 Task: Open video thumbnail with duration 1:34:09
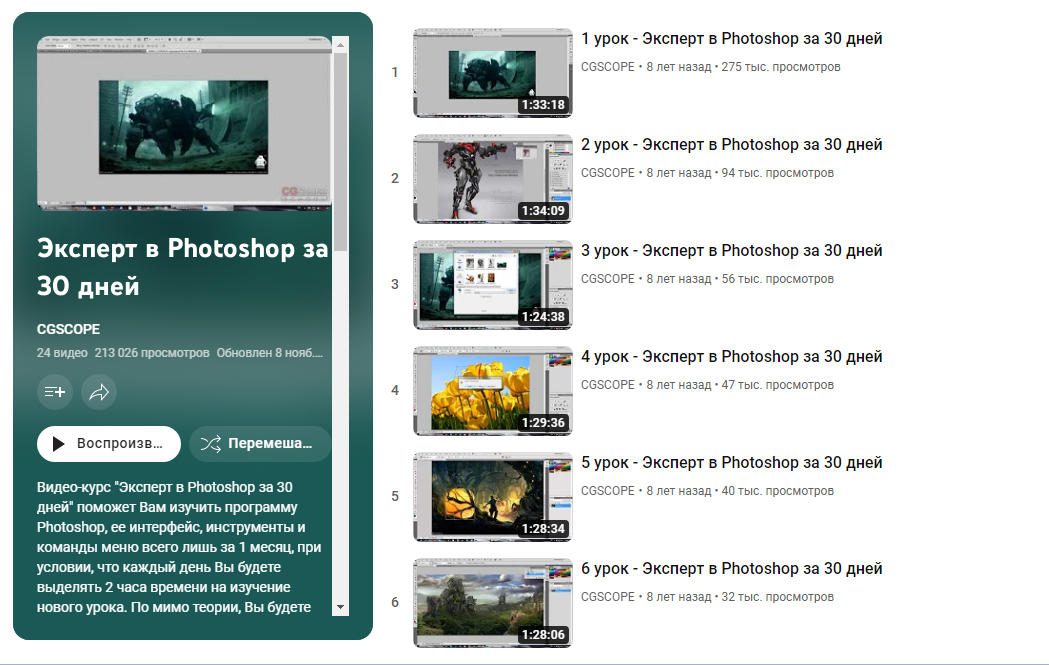pyautogui.click(x=493, y=179)
